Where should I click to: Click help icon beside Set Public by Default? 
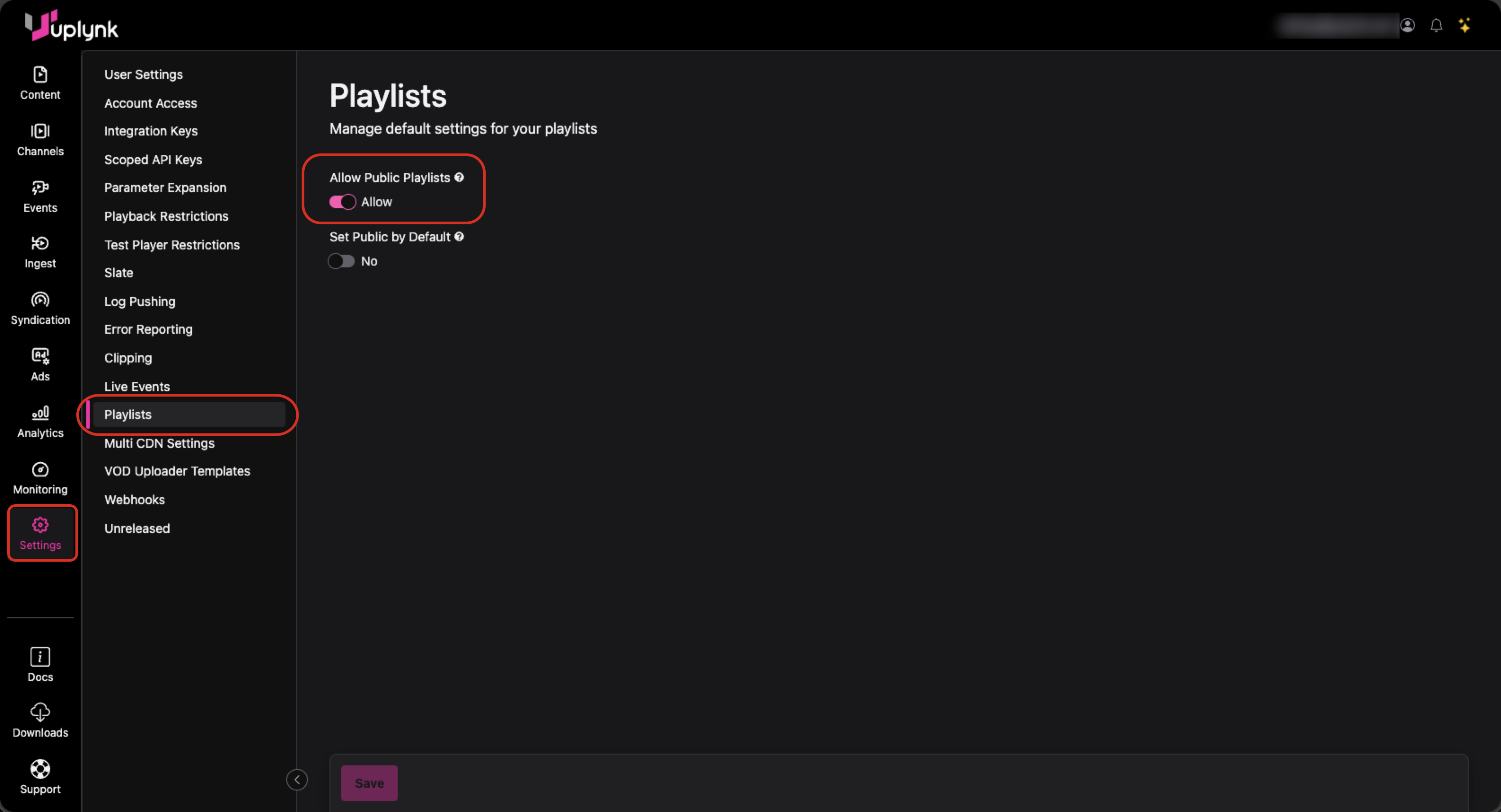(459, 236)
